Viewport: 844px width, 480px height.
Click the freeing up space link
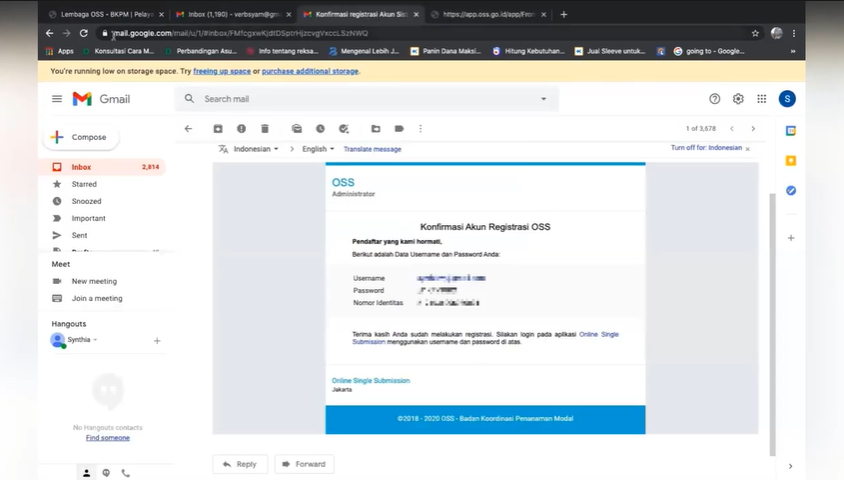coord(222,71)
